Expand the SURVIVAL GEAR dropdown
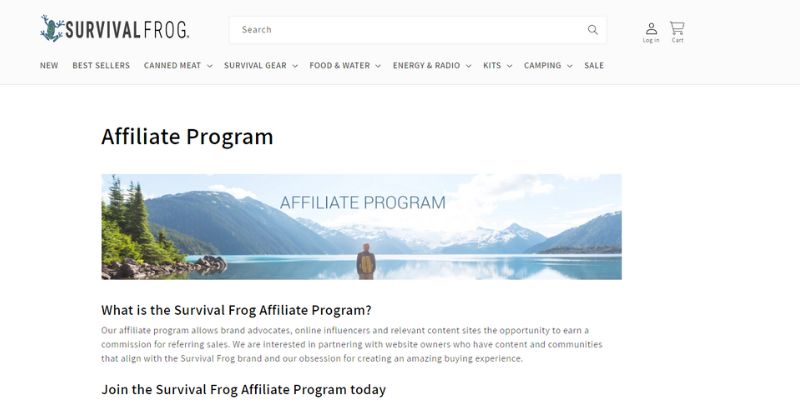Viewport: 800px width, 400px height. (x=261, y=66)
